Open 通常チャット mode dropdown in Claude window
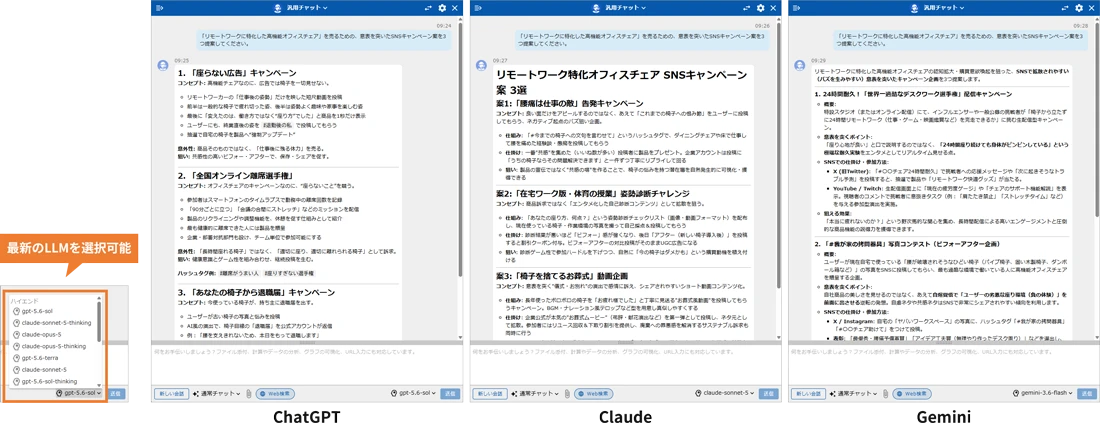The width and height of the screenshot is (1100, 423). pos(535,394)
